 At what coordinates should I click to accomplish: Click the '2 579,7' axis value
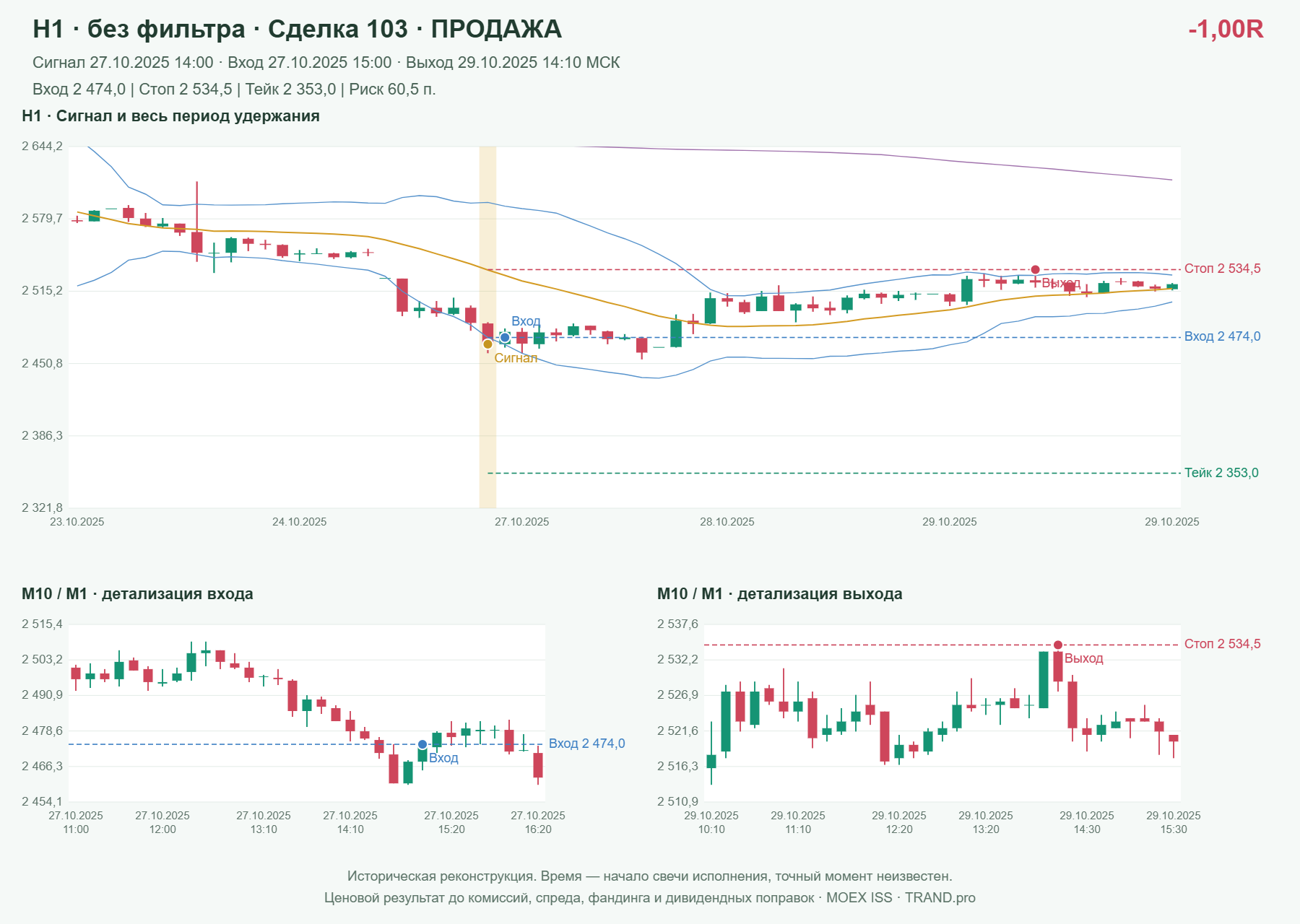click(42, 219)
